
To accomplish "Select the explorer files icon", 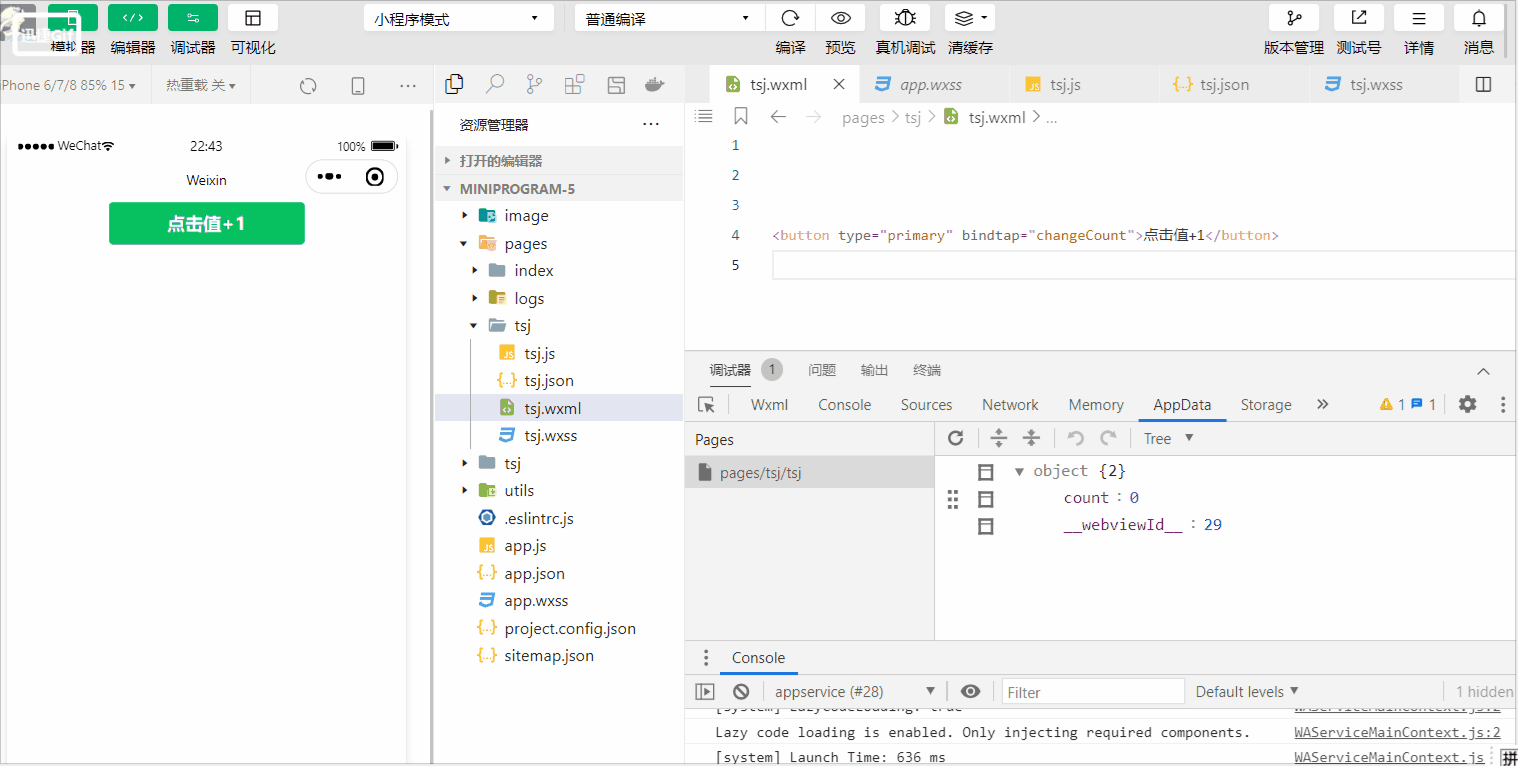I will 454,84.
